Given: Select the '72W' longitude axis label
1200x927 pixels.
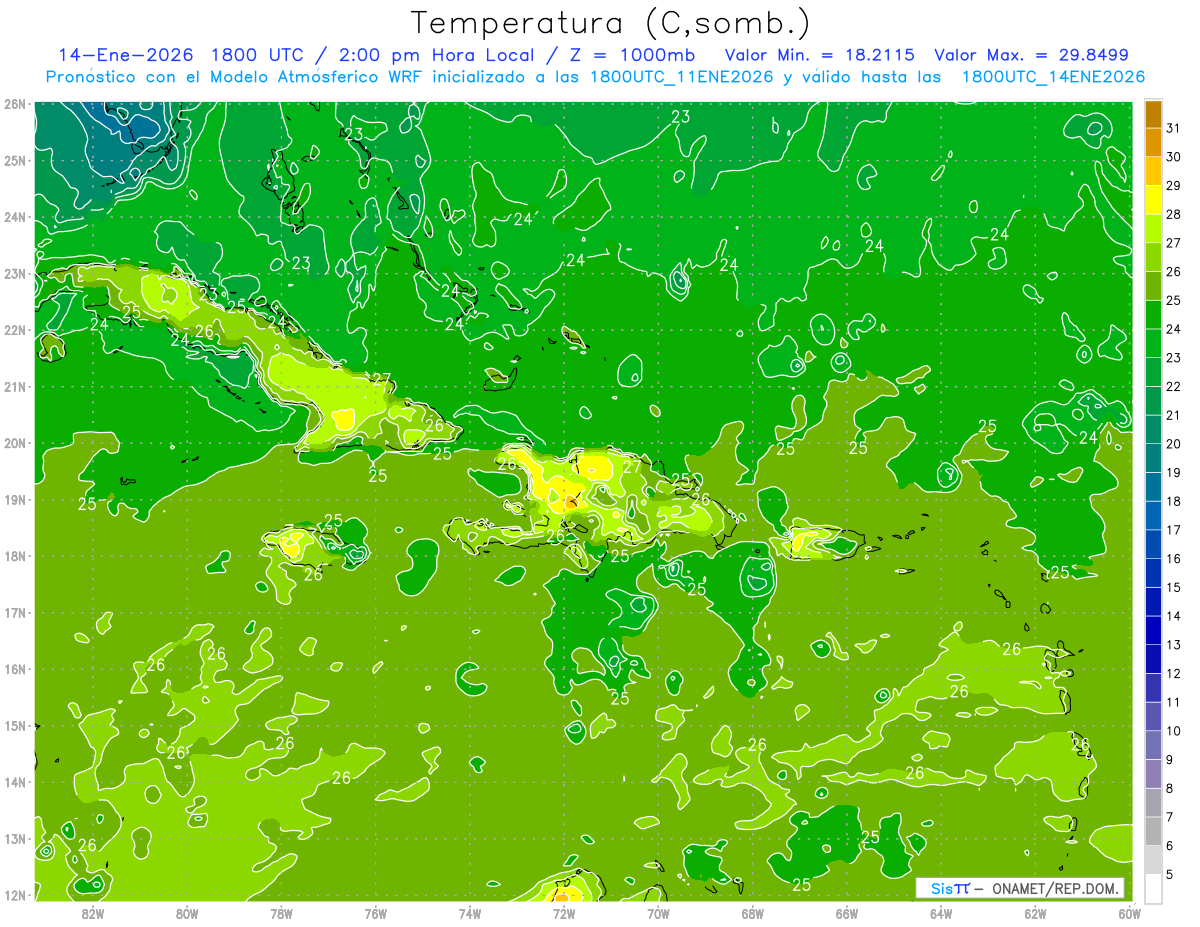Looking at the screenshot, I should click(x=564, y=912).
